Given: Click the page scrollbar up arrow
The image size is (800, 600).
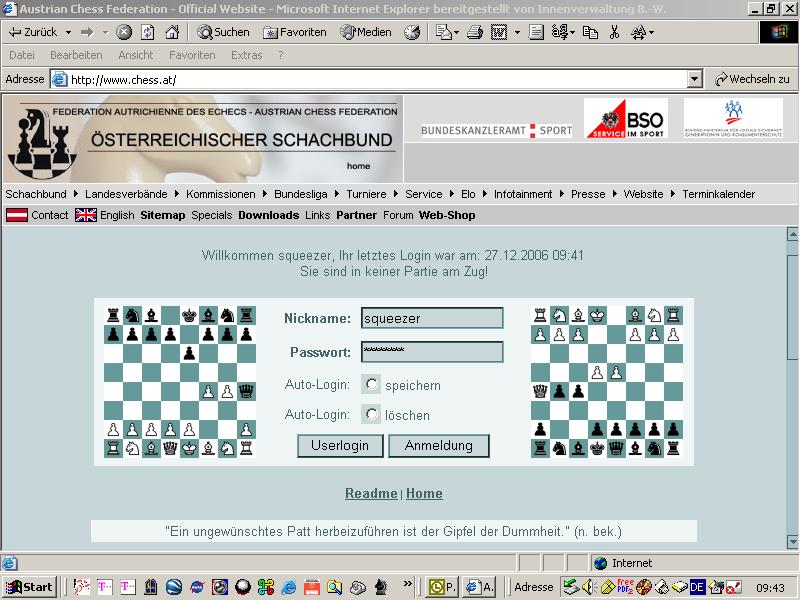Looking at the screenshot, I should 792,234.
